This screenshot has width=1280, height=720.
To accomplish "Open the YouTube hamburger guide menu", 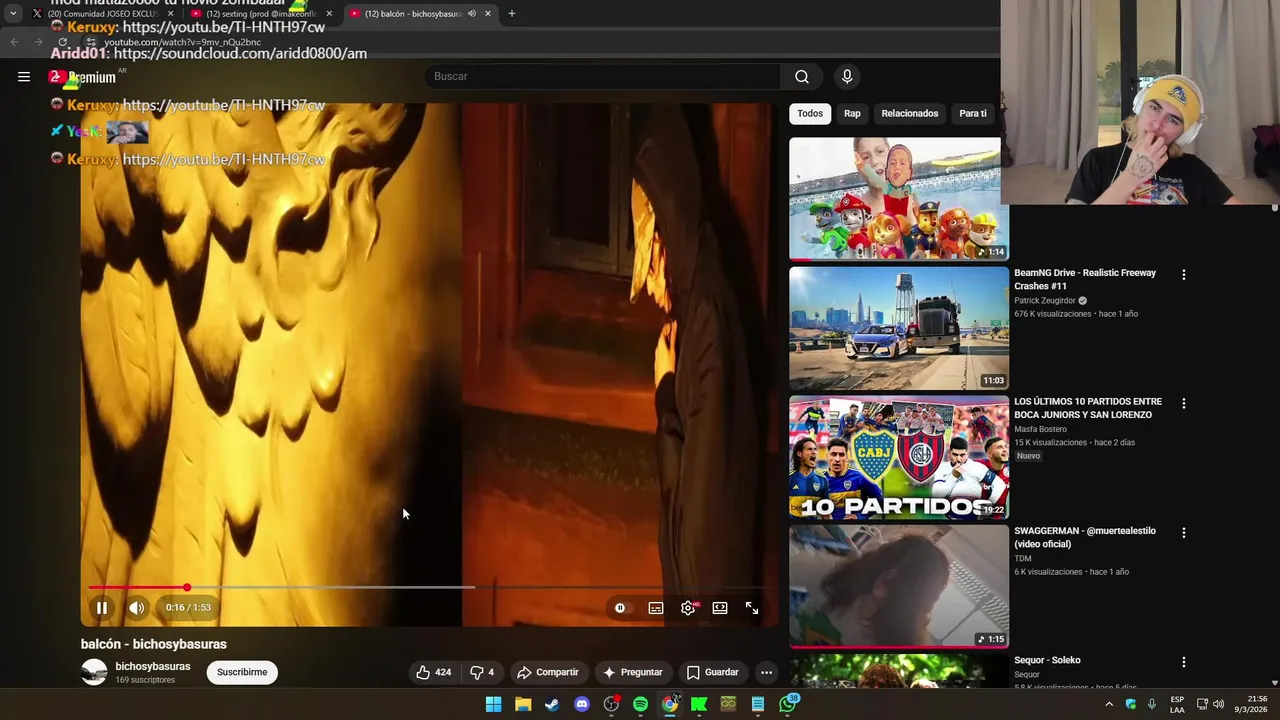I will [24, 76].
